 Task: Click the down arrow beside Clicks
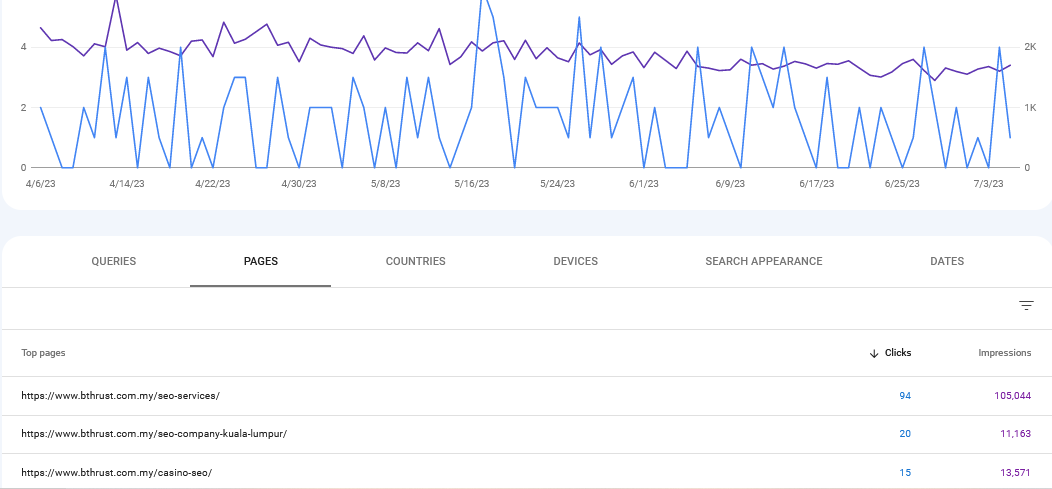tap(874, 354)
